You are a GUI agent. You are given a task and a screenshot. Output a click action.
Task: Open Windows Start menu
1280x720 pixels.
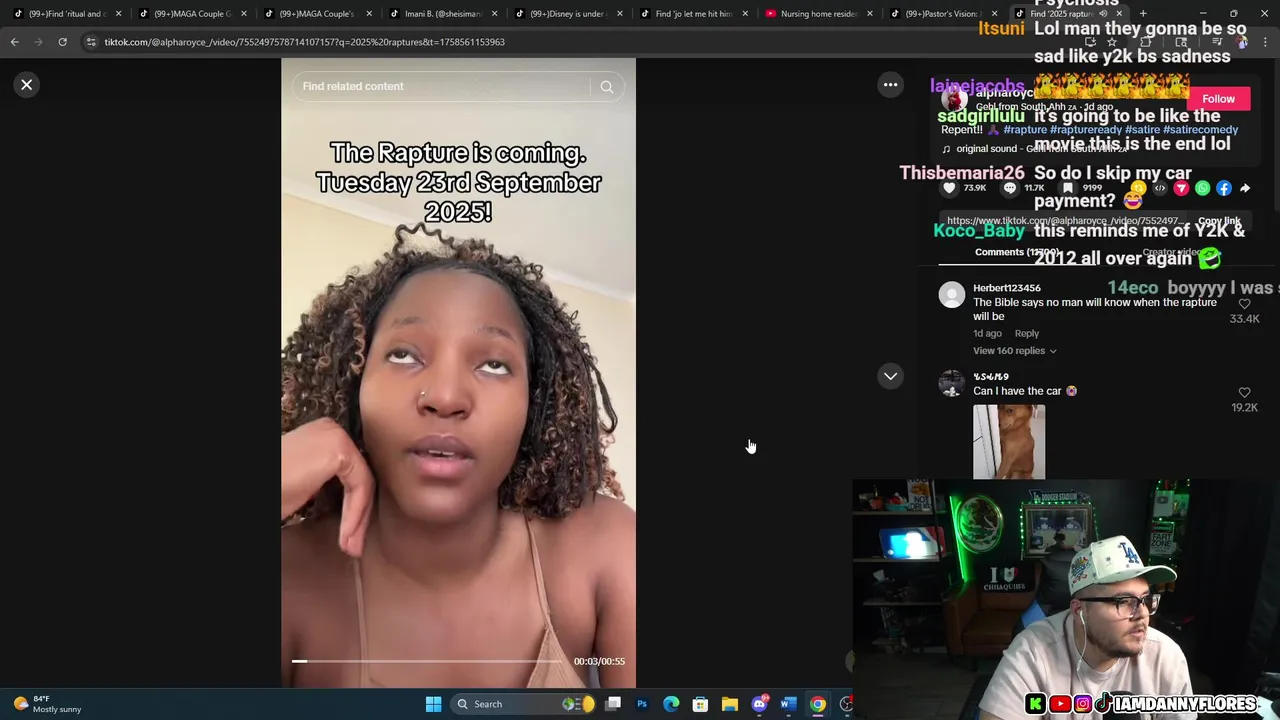tap(433, 704)
